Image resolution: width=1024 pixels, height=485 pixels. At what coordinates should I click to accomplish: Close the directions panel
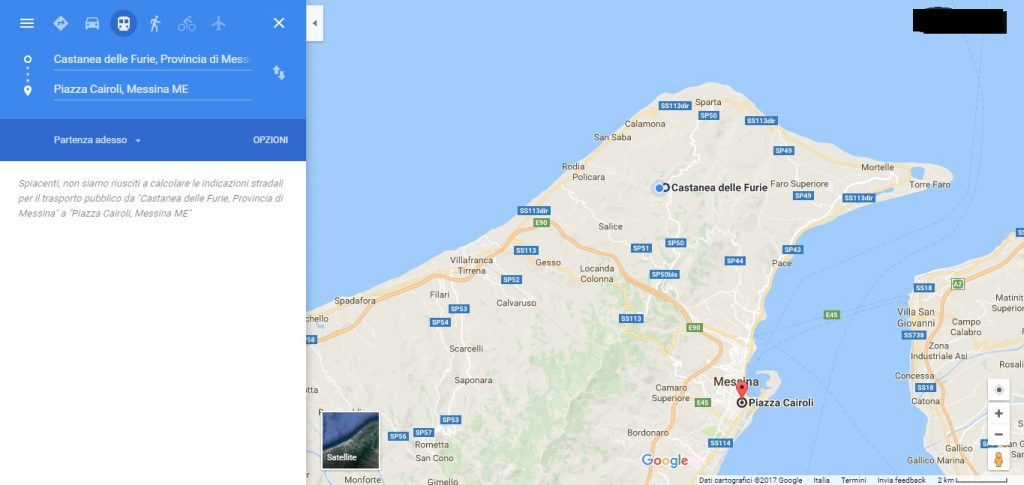[279, 23]
